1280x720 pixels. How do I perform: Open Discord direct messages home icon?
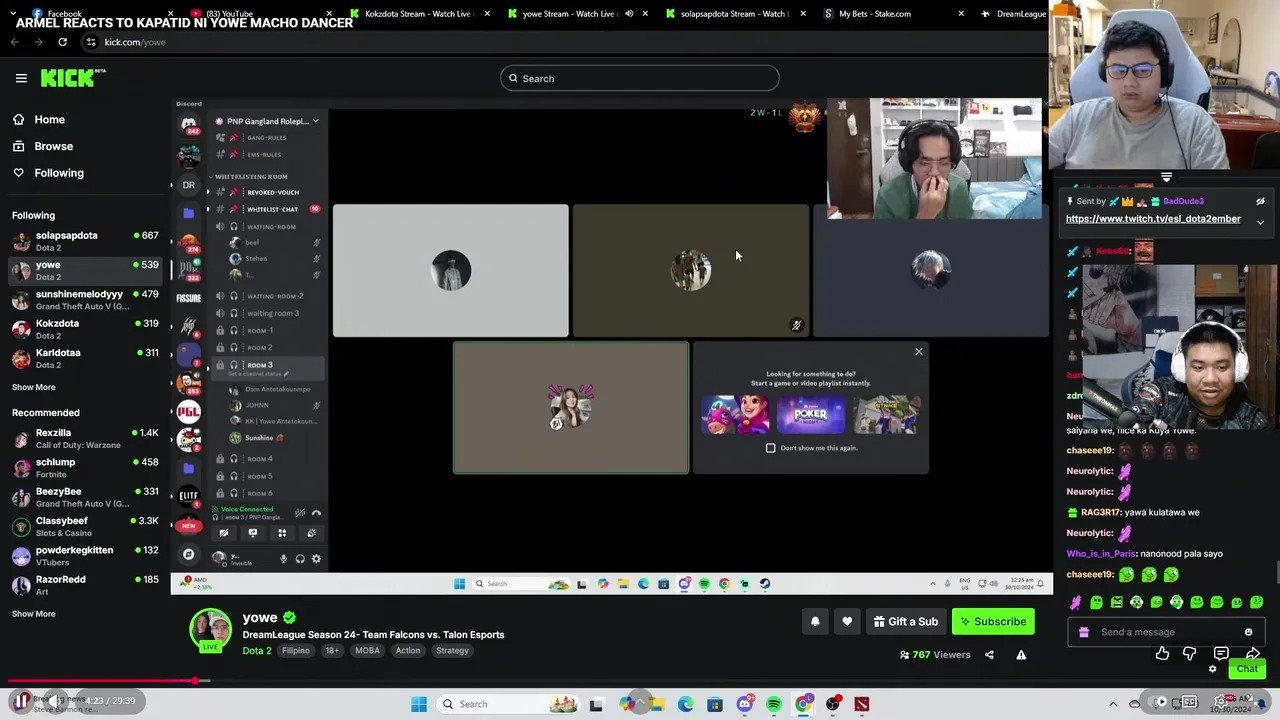[189, 124]
